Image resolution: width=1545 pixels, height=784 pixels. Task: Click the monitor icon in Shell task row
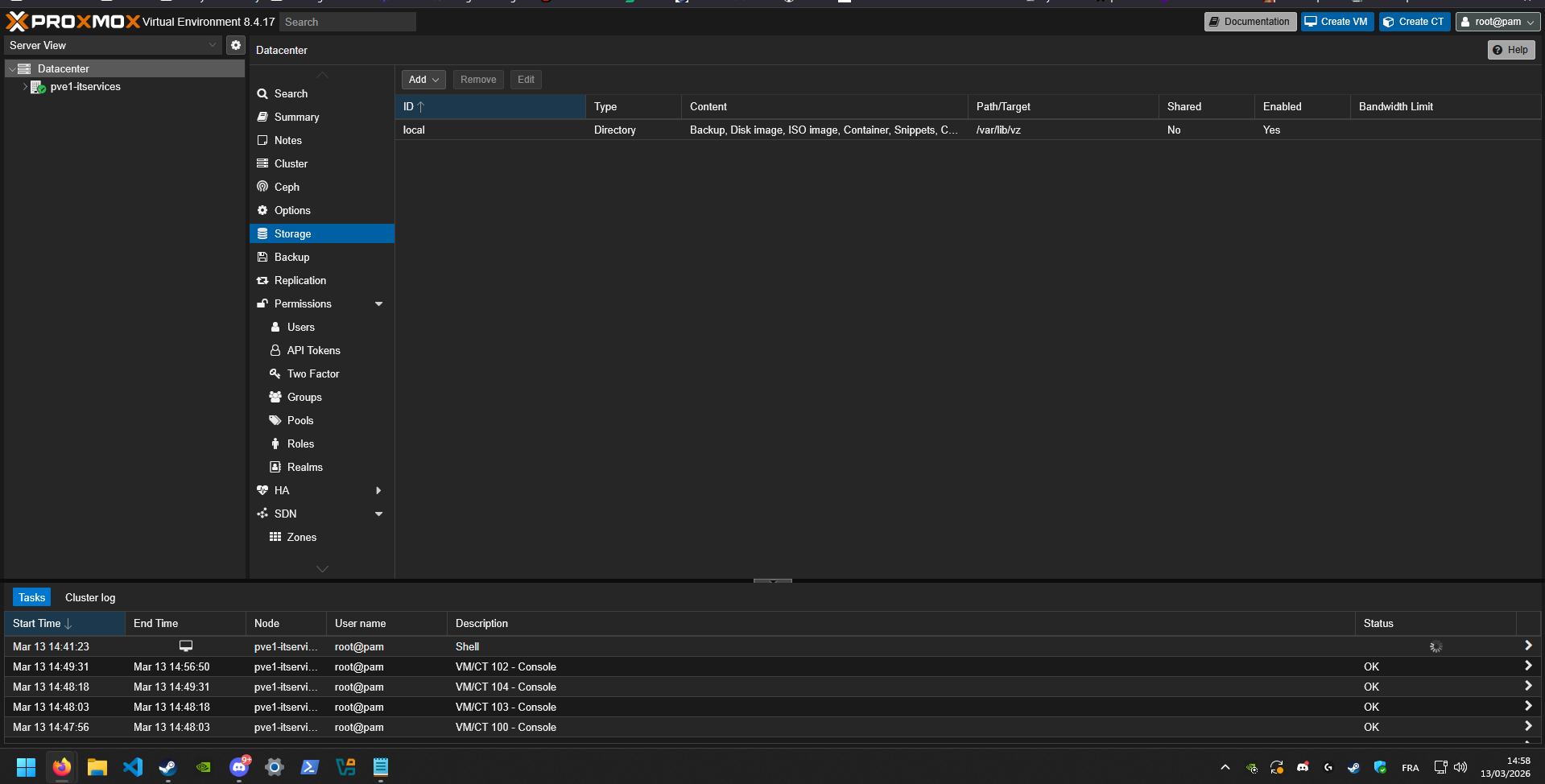(x=186, y=646)
